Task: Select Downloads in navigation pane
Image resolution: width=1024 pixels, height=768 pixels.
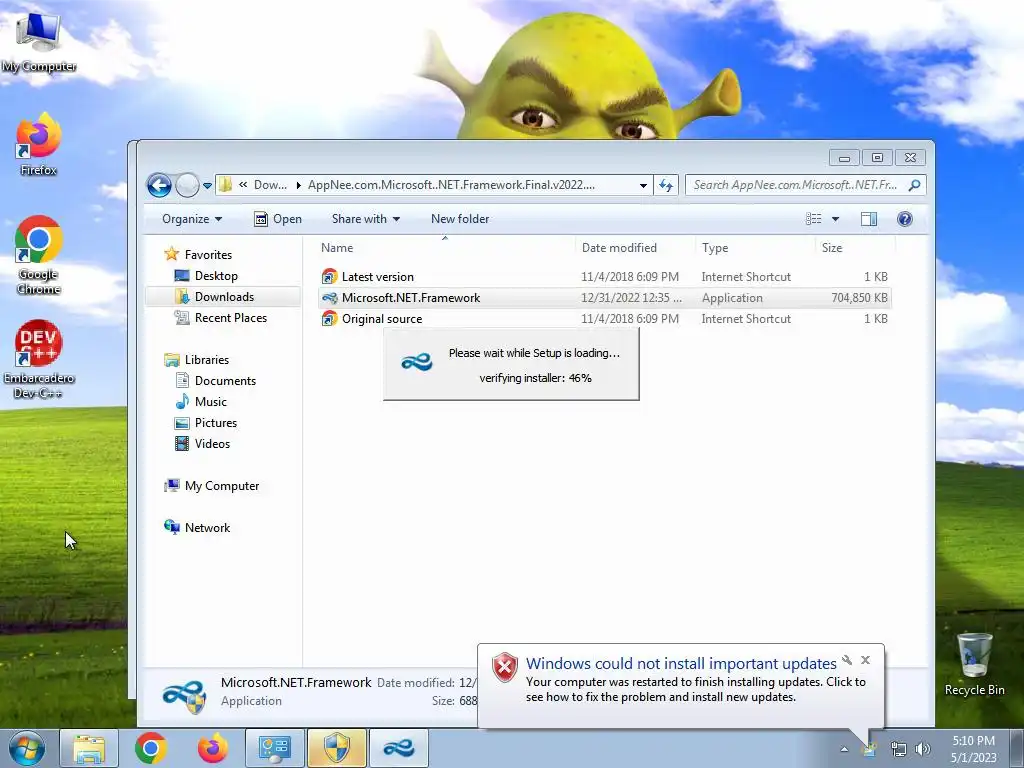Action: (x=224, y=296)
